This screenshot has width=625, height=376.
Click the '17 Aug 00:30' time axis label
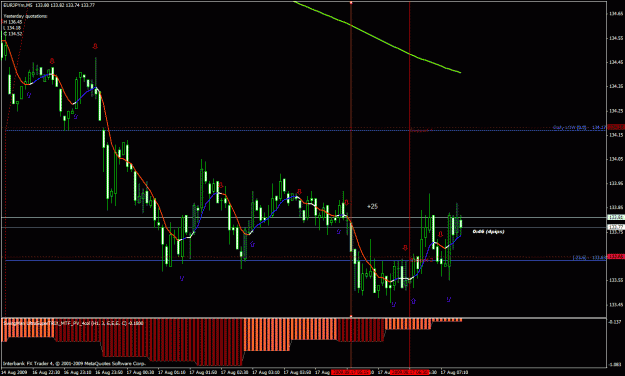tap(140, 372)
